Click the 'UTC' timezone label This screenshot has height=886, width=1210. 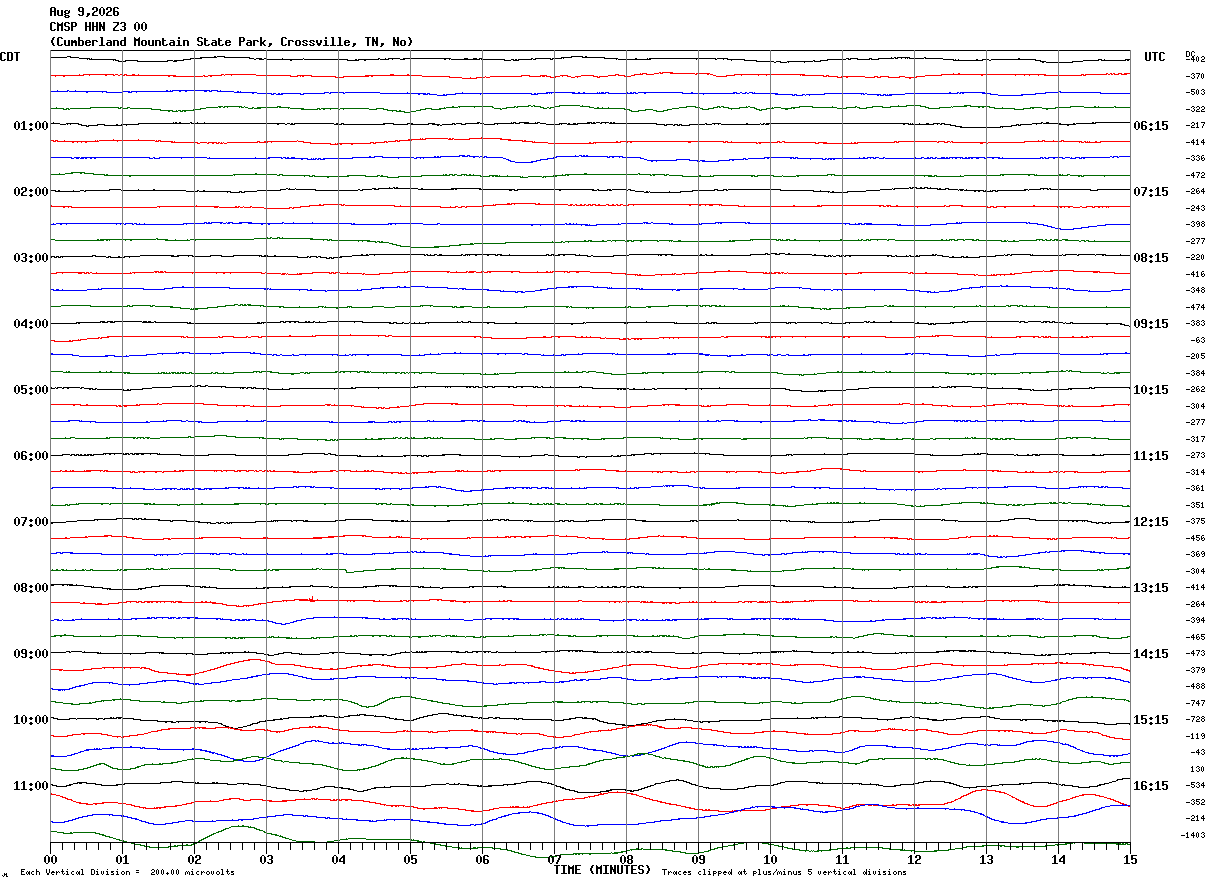(x=1155, y=57)
